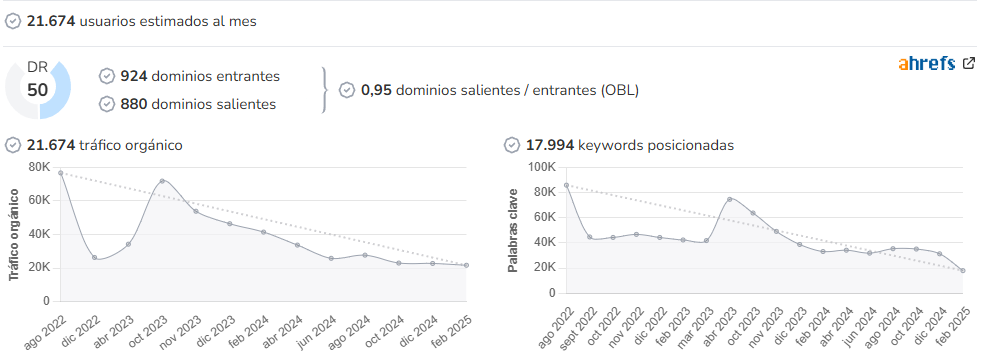Viewport: 985px width, 362px height.
Task: Click nov 2023 point on keywords chart
Action: (x=776, y=231)
